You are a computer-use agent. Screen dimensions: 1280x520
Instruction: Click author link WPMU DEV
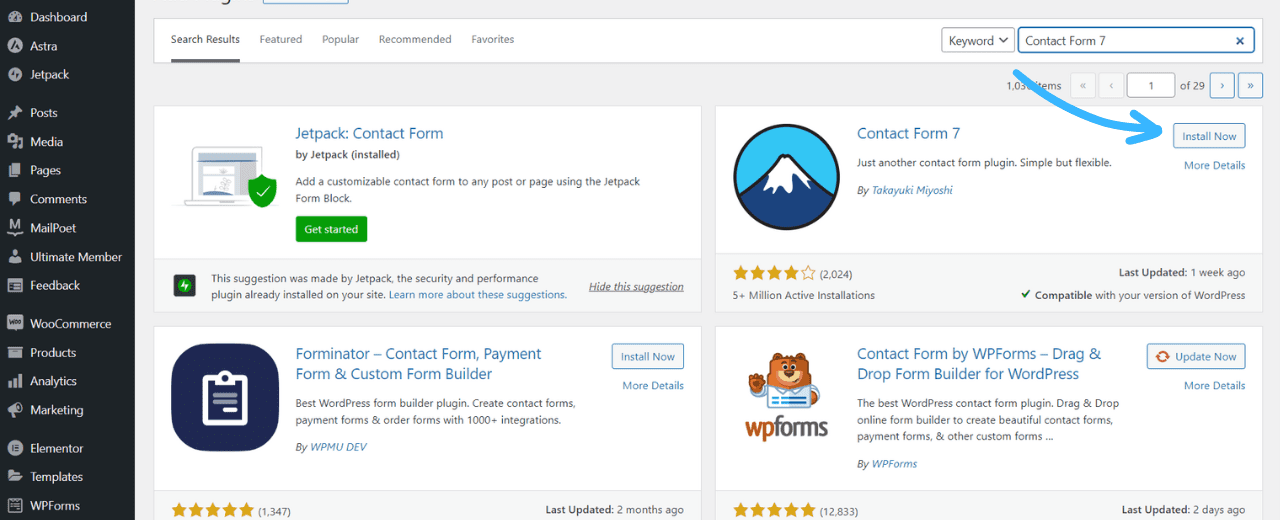coord(338,447)
